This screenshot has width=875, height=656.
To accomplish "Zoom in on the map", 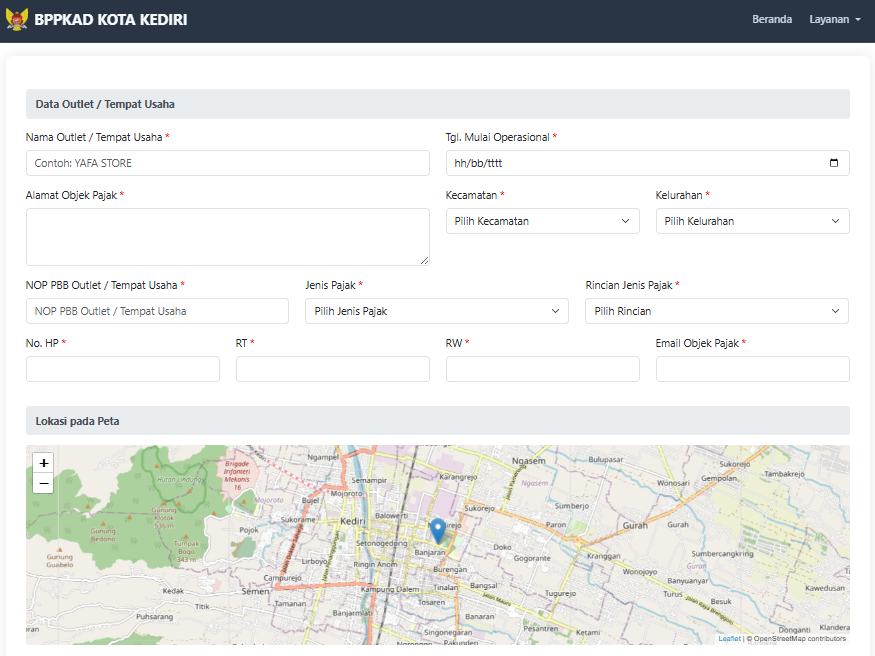I will click(44, 463).
